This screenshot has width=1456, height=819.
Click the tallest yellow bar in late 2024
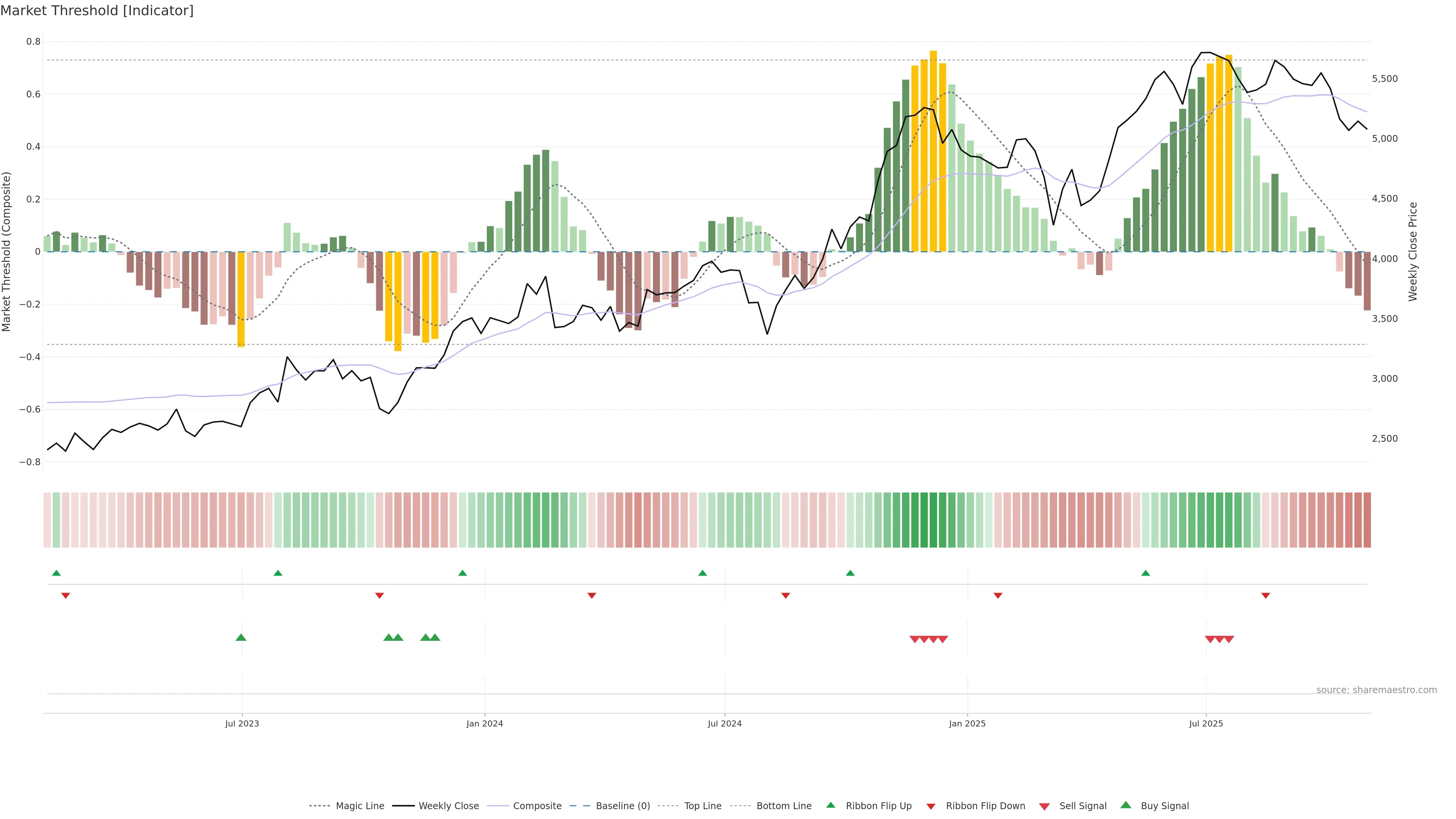click(933, 151)
